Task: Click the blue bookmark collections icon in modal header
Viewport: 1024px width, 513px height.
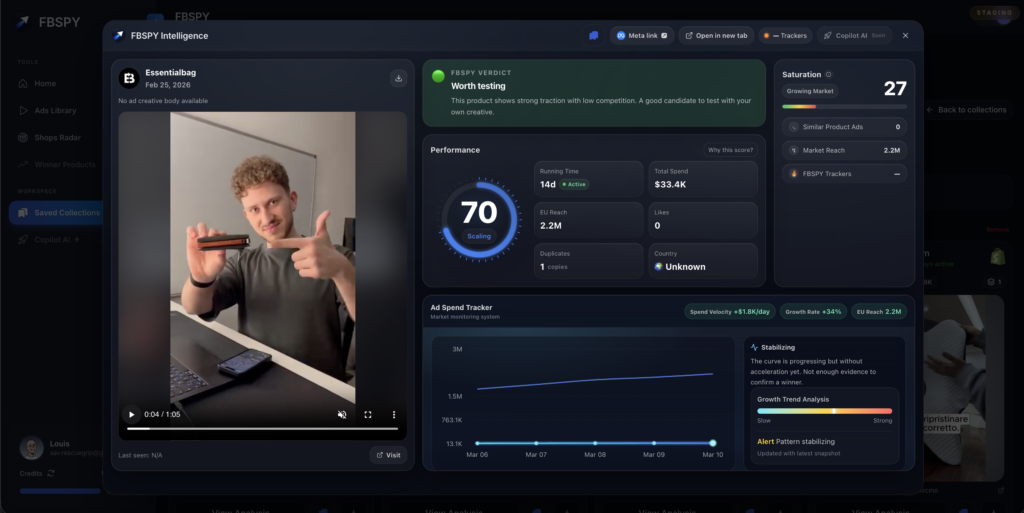Action: tap(594, 36)
